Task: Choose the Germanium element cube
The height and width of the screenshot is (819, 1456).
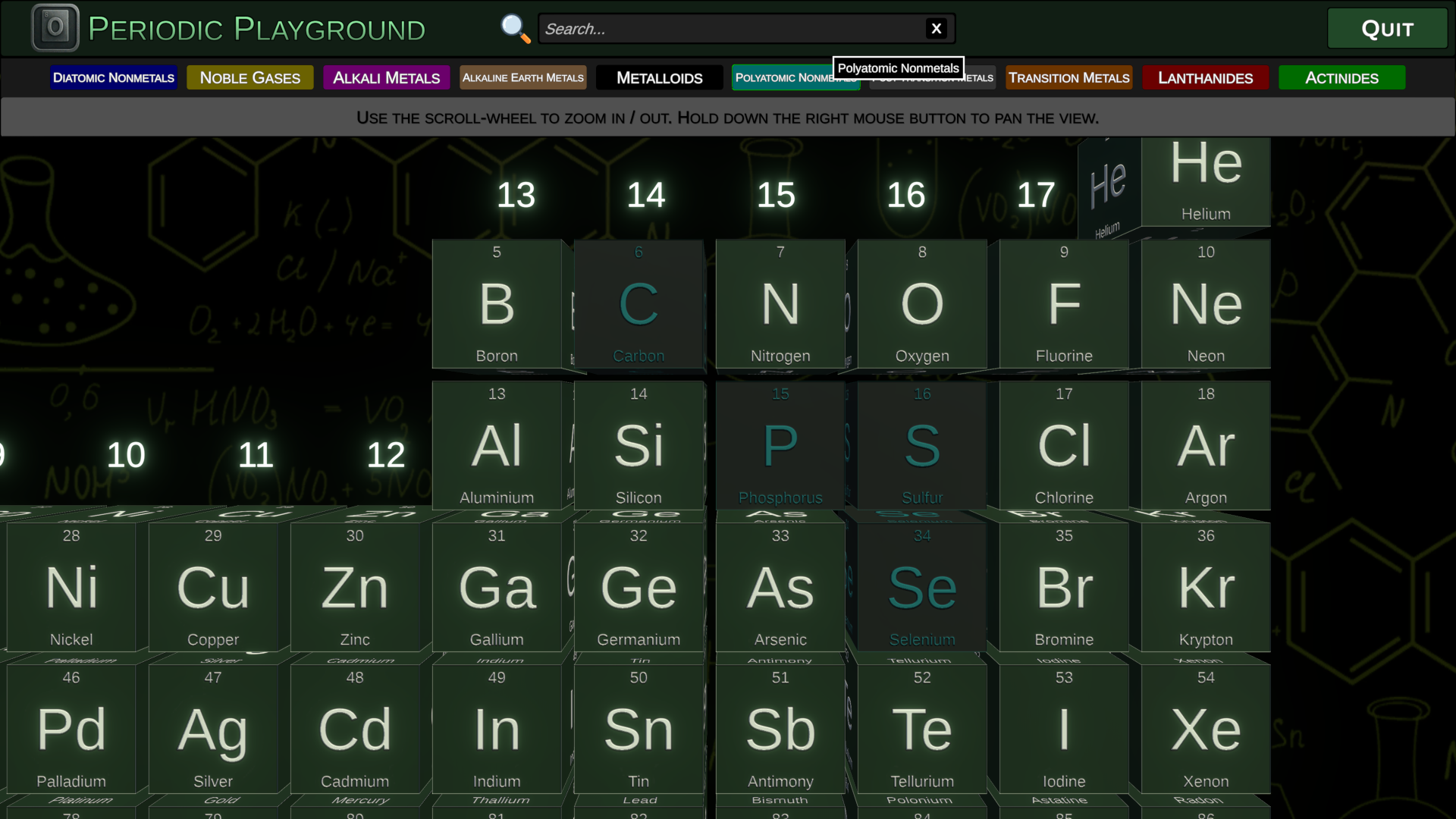Action: pyautogui.click(x=639, y=588)
